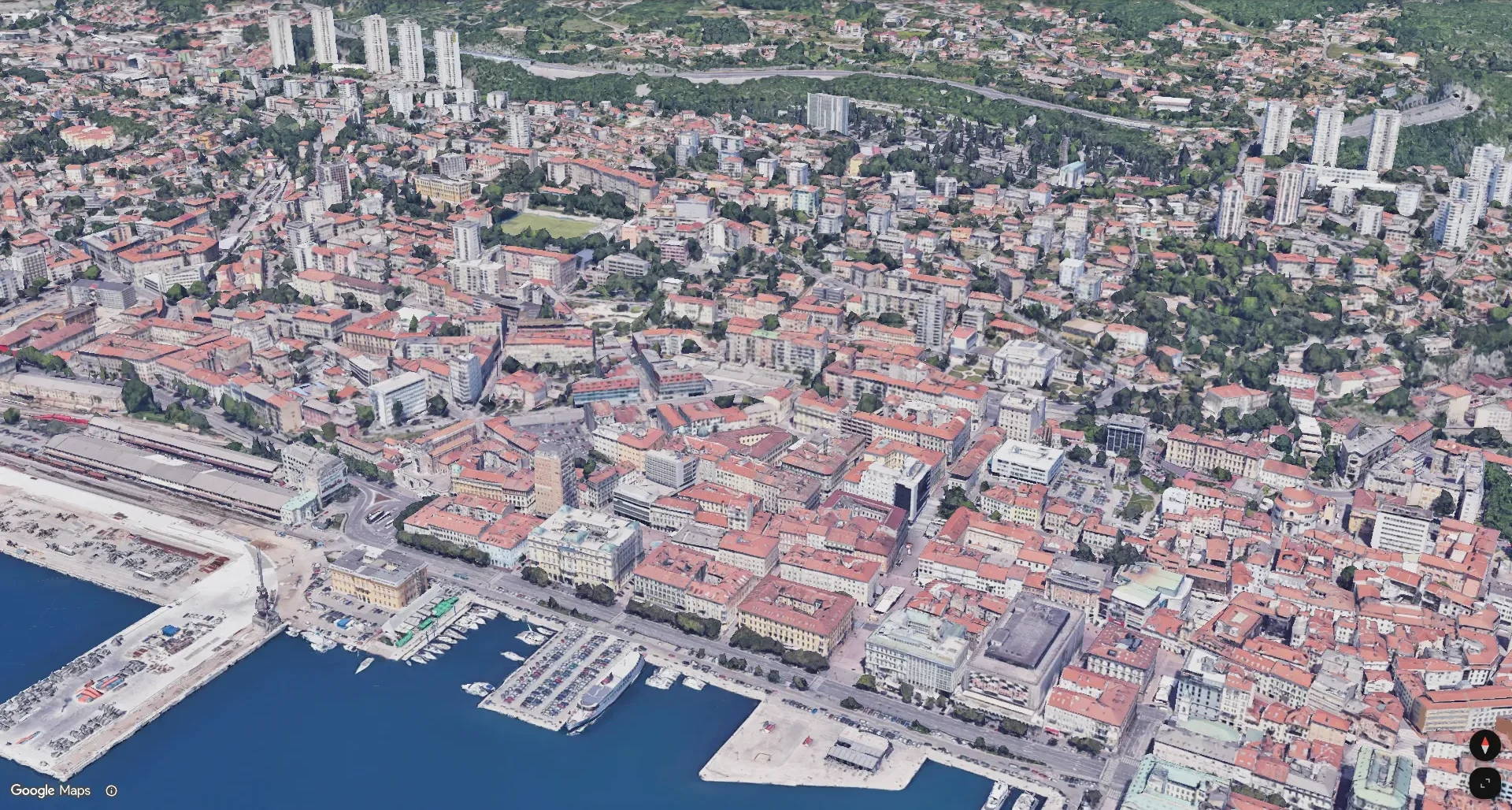Reset map orientation with the compass button
The height and width of the screenshot is (810, 1512).
click(1484, 745)
